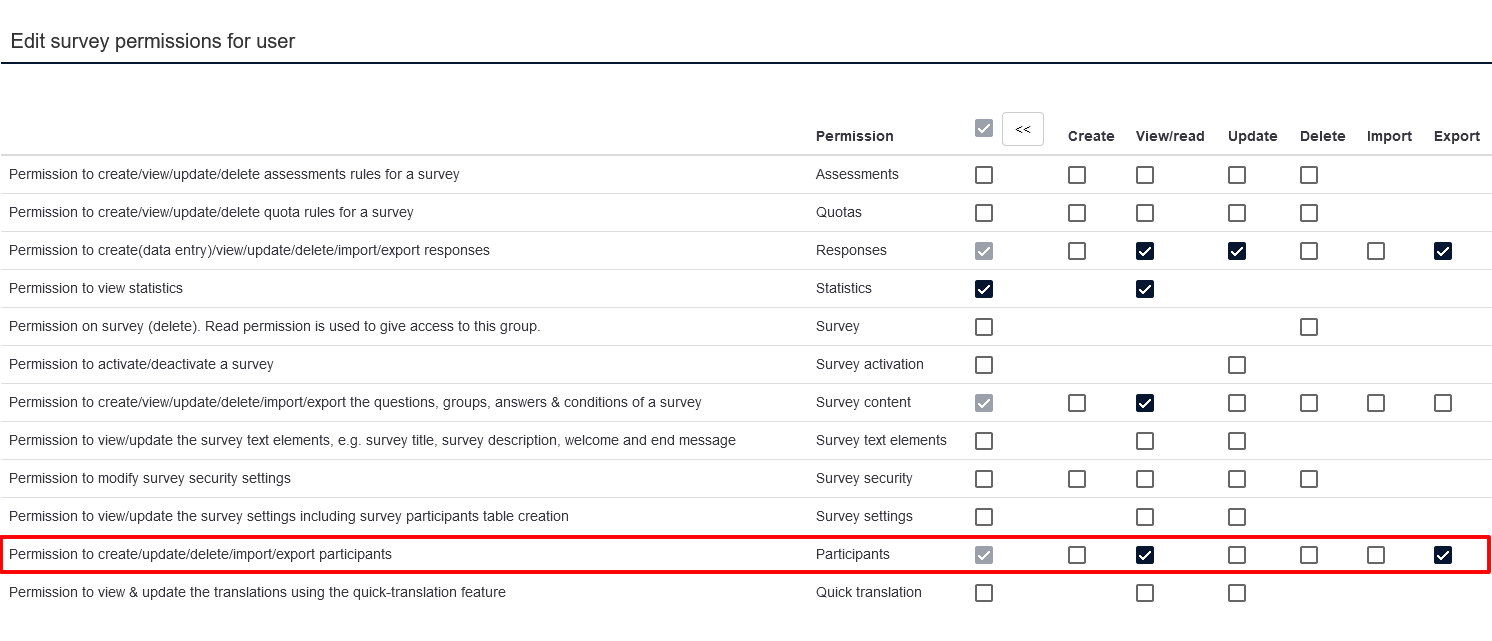1492x641 pixels.
Task: Enable Create permission for Survey security
Action: 1077,479
